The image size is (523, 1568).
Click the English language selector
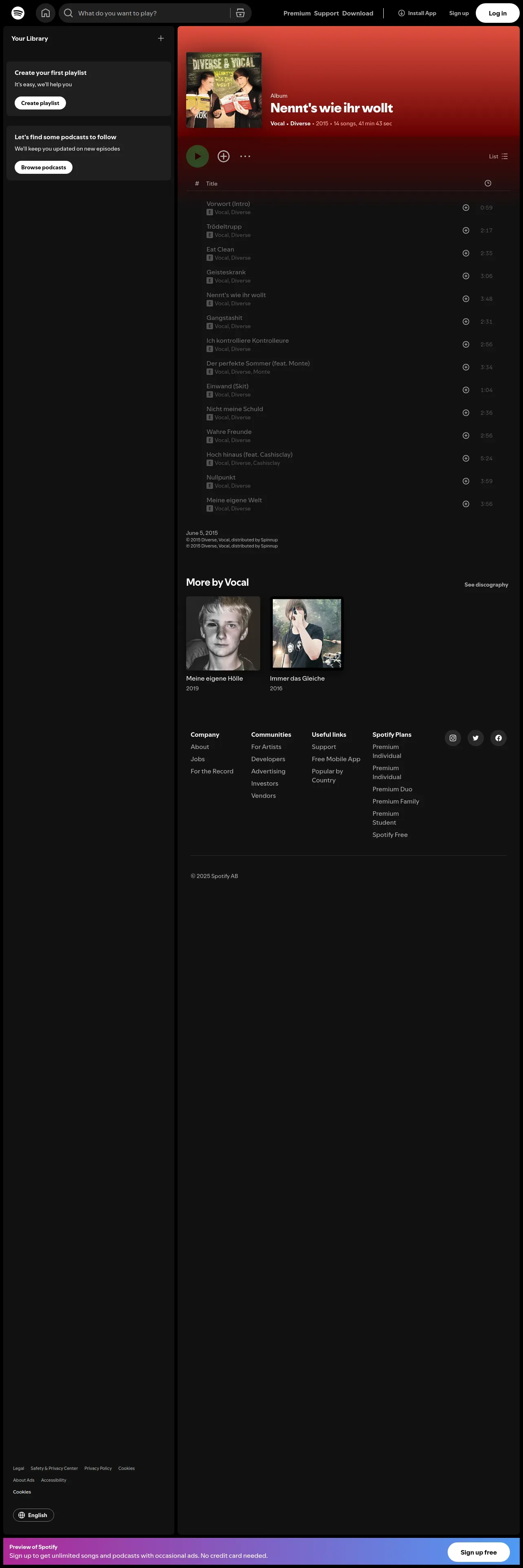(33, 1515)
